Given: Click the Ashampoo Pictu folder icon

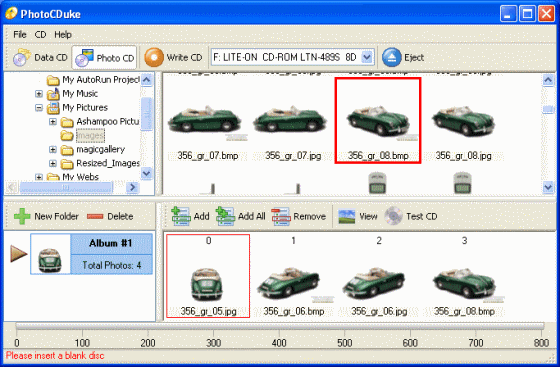Looking at the screenshot, I should [67, 122].
